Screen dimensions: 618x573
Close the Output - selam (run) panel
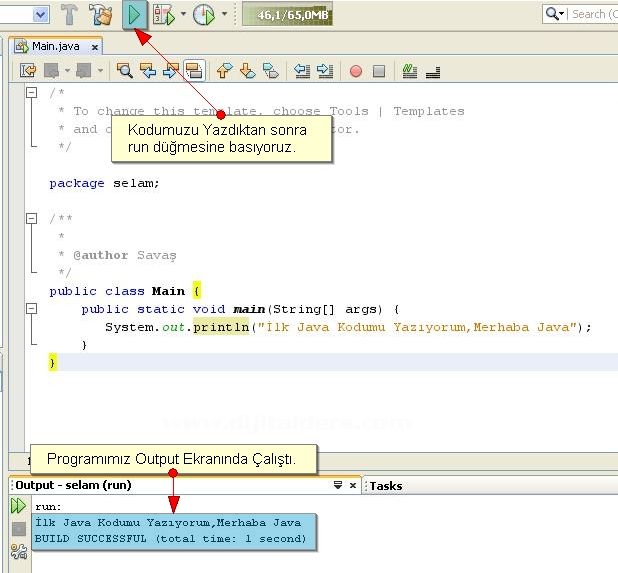click(353, 486)
